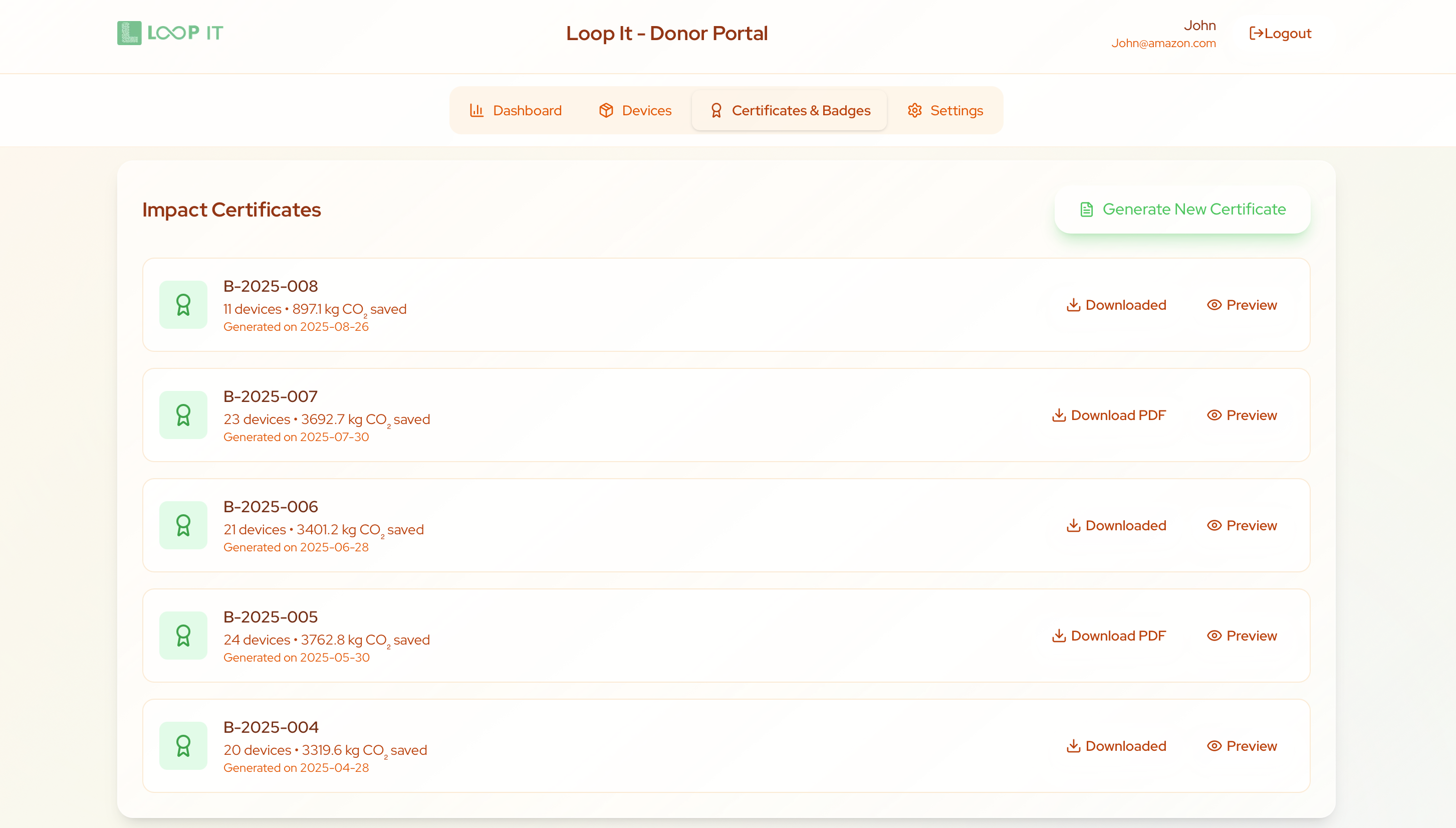Click the download icon for certificate B-2025-007

click(x=1058, y=415)
